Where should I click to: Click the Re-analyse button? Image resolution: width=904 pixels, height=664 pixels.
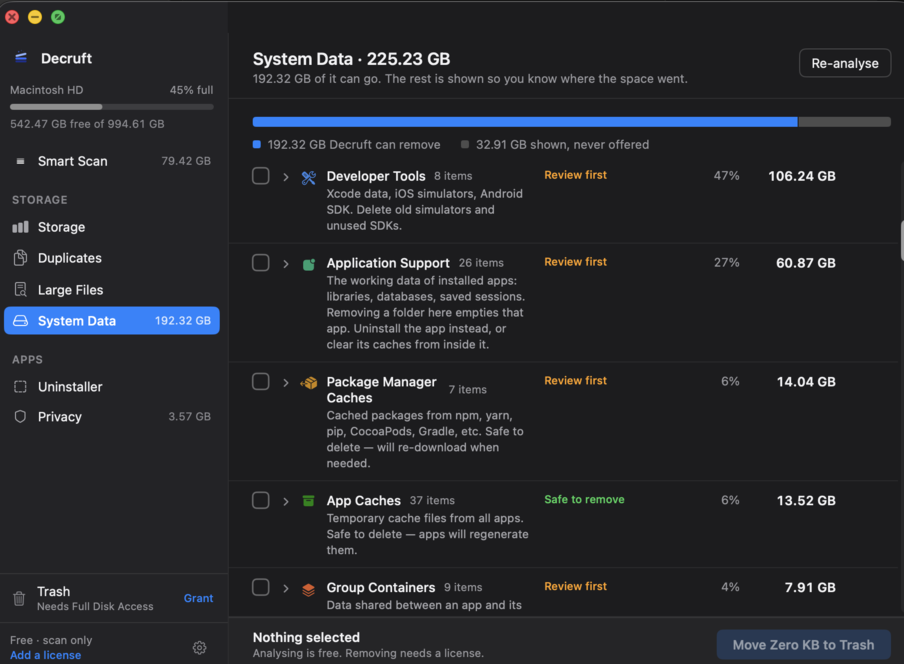[845, 63]
